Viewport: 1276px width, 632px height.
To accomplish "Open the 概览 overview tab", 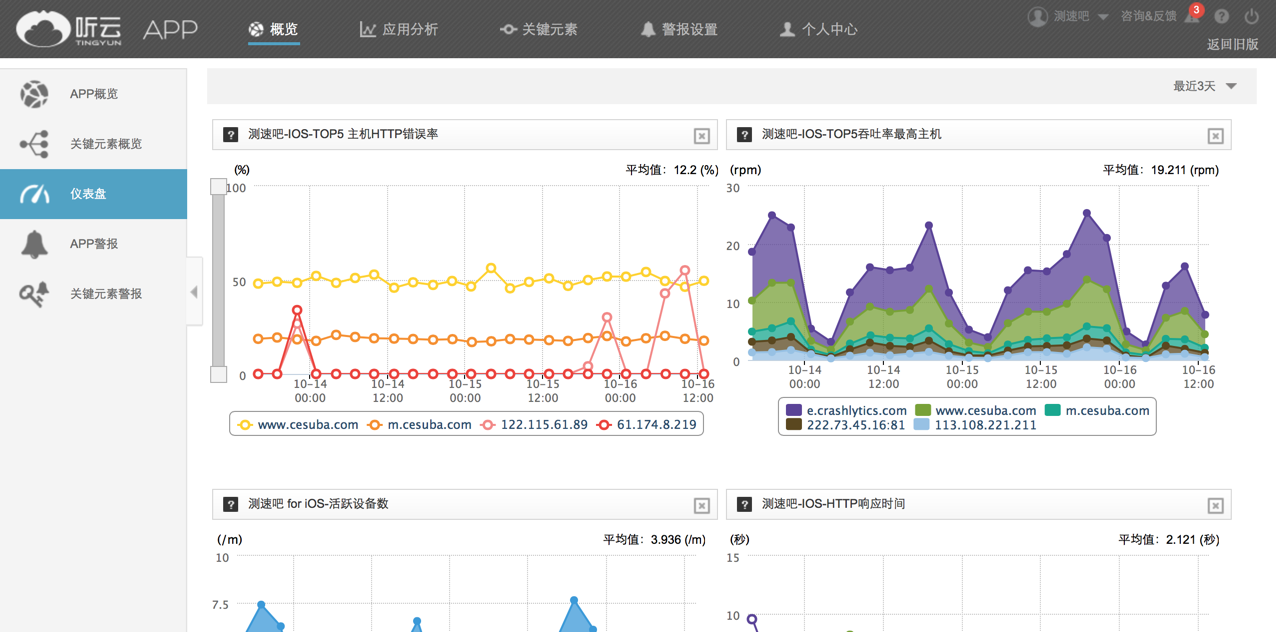I will (x=273, y=29).
